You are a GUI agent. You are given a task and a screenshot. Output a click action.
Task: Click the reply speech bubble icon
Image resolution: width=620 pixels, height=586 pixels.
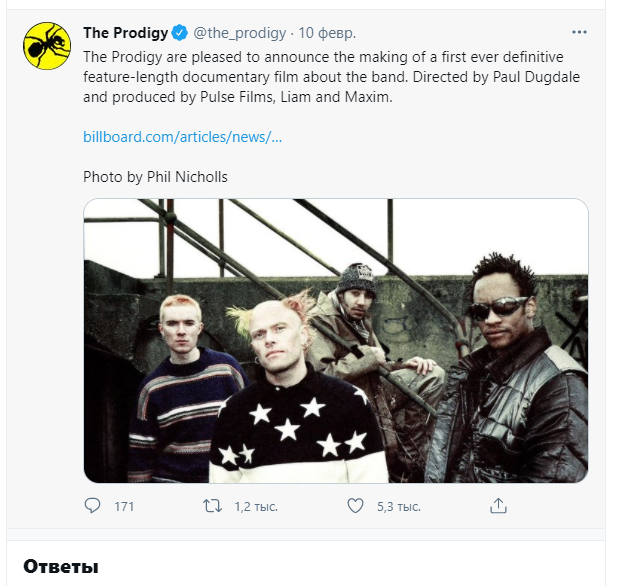click(x=93, y=506)
